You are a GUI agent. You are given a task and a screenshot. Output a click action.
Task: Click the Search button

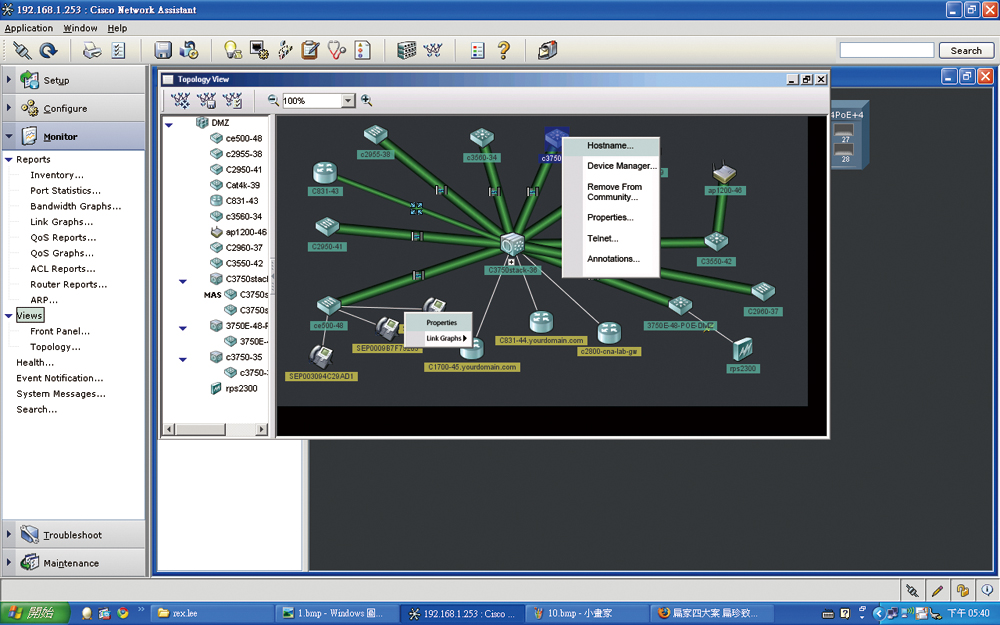[x=966, y=50]
